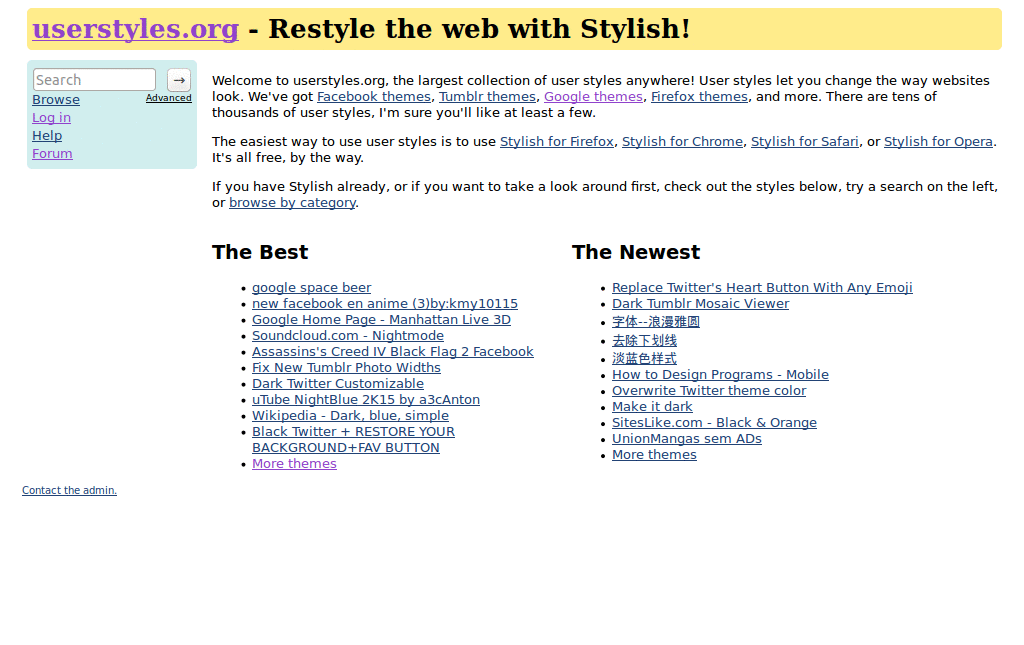Follow the Stylish for Chrome link
The image size is (1024, 645).
[682, 142]
